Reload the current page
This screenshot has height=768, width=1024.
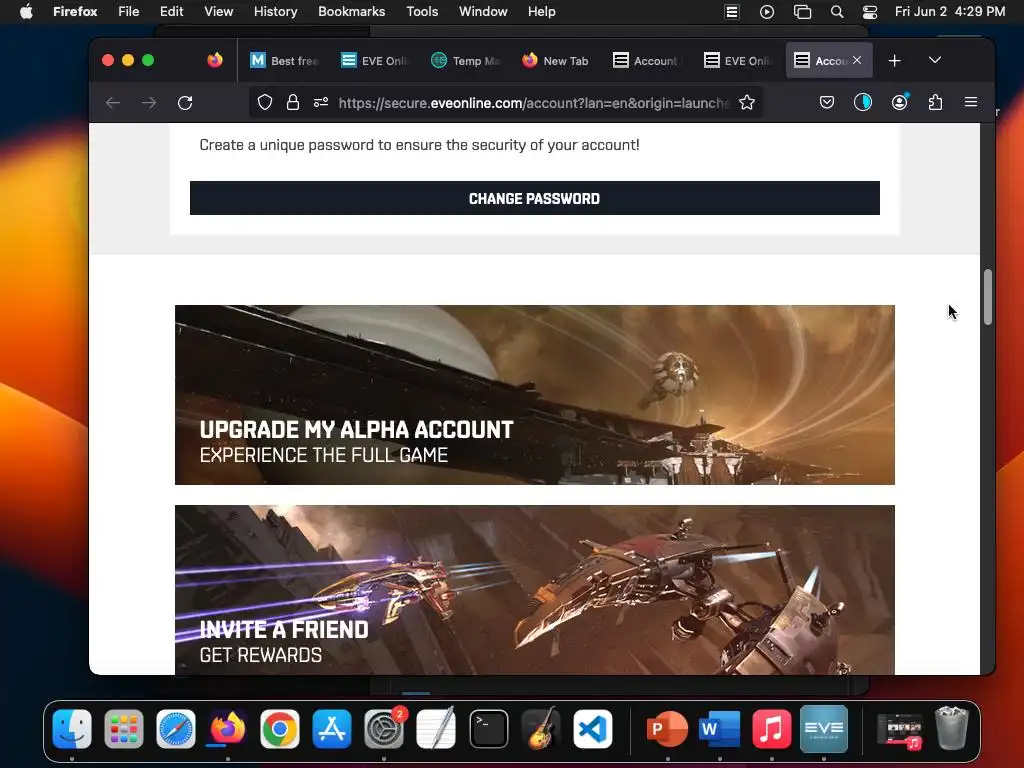[x=185, y=103]
